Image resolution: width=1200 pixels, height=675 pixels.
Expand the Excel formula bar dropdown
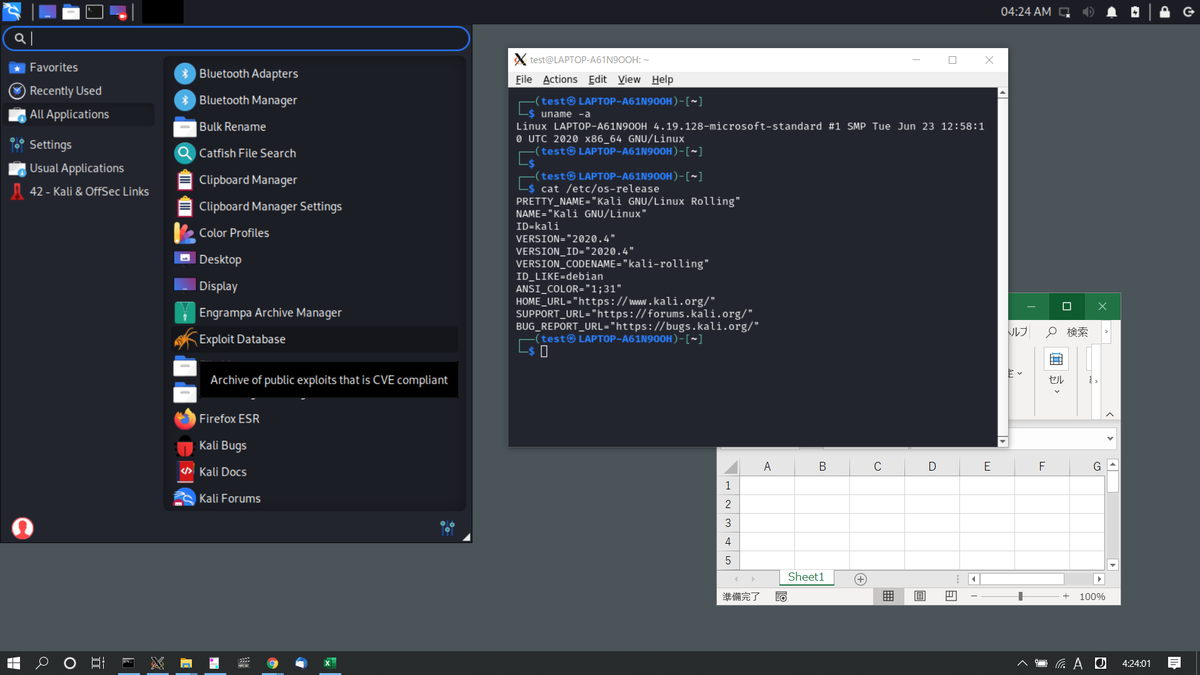1110,439
